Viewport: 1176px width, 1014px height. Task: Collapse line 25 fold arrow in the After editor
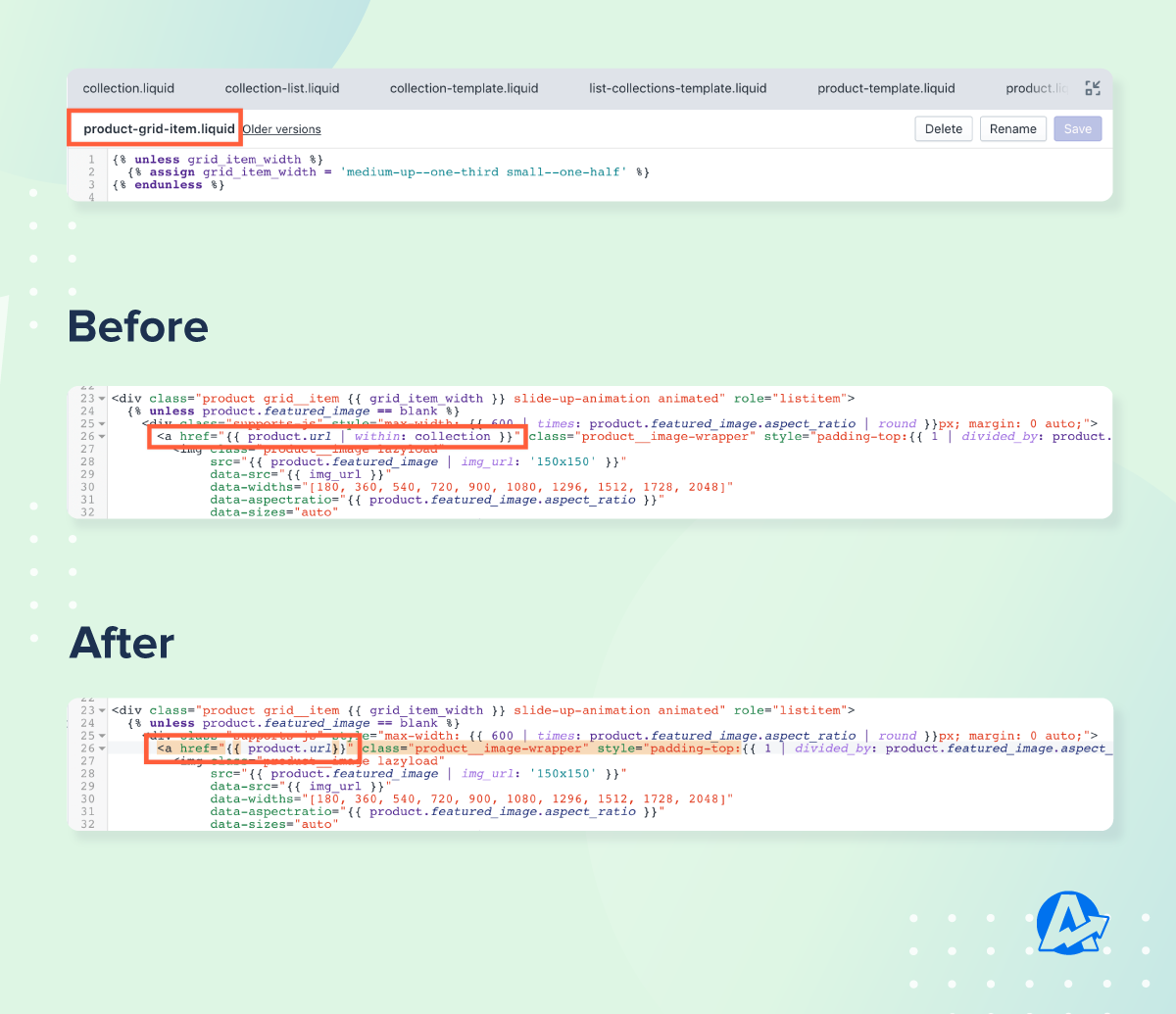tap(102, 736)
